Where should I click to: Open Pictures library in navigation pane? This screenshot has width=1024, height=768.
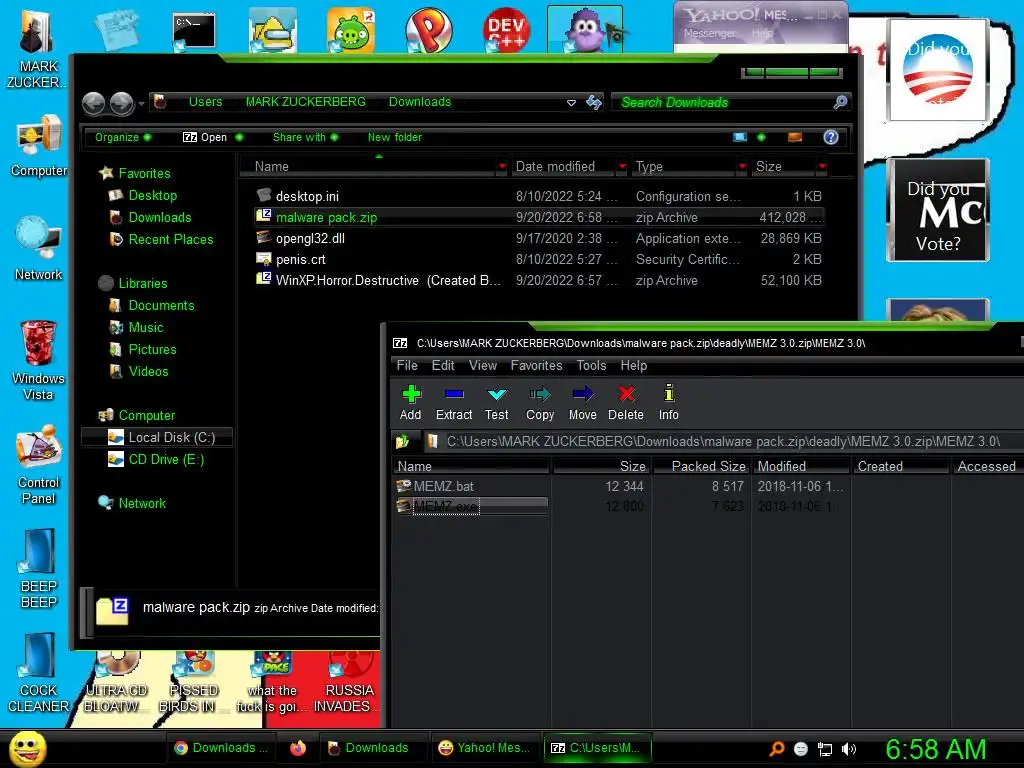click(152, 349)
